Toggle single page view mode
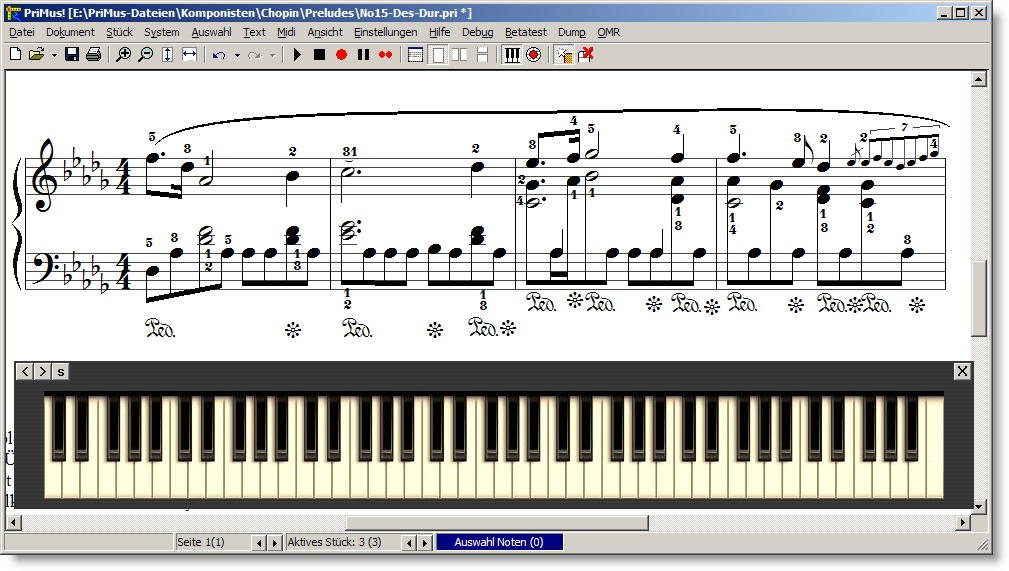The height and width of the screenshot is (571, 1009). tap(438, 54)
